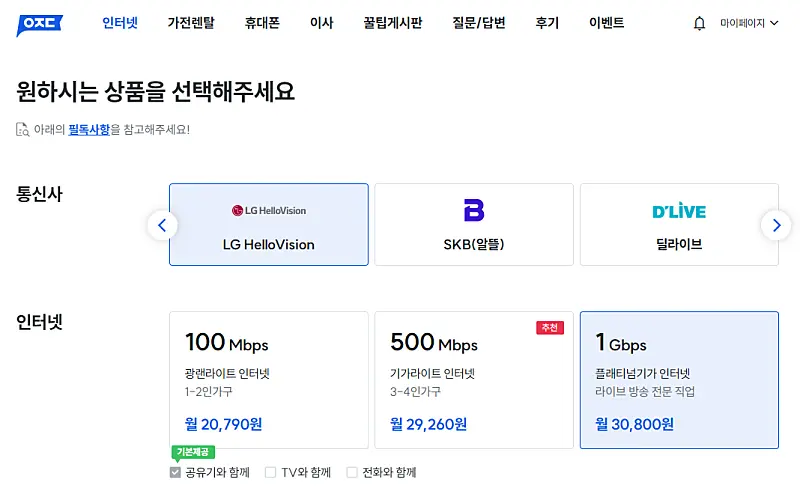Choose the 딜라이브 D'LIVE carrier card

[x=678, y=224]
